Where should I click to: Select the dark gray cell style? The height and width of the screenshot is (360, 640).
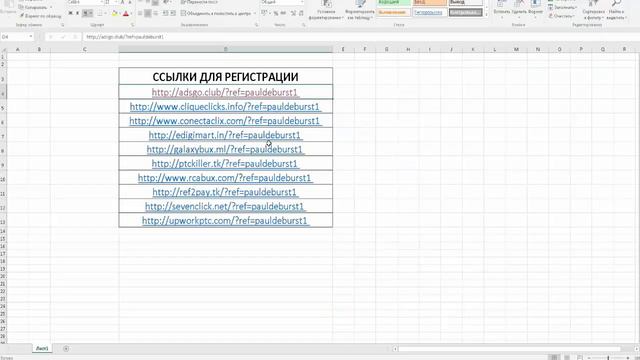466,13
